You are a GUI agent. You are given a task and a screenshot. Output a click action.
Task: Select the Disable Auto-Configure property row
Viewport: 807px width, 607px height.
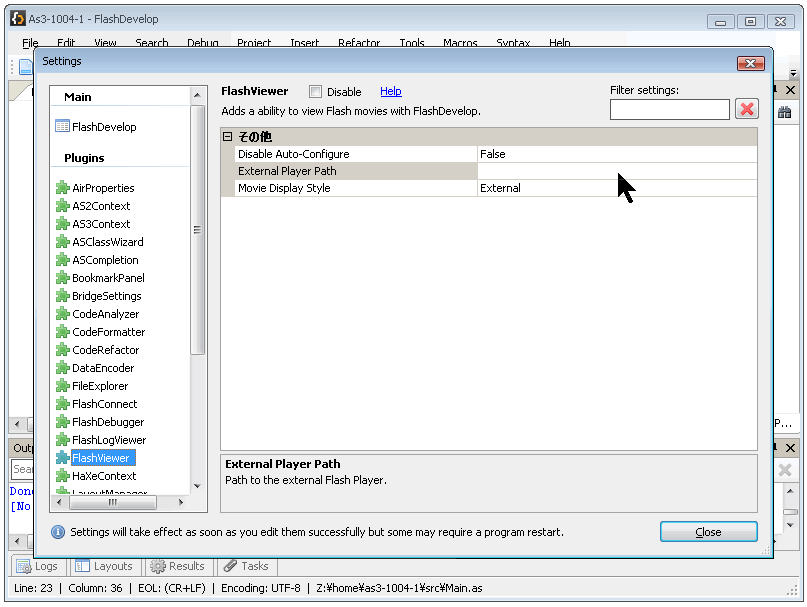coord(357,154)
